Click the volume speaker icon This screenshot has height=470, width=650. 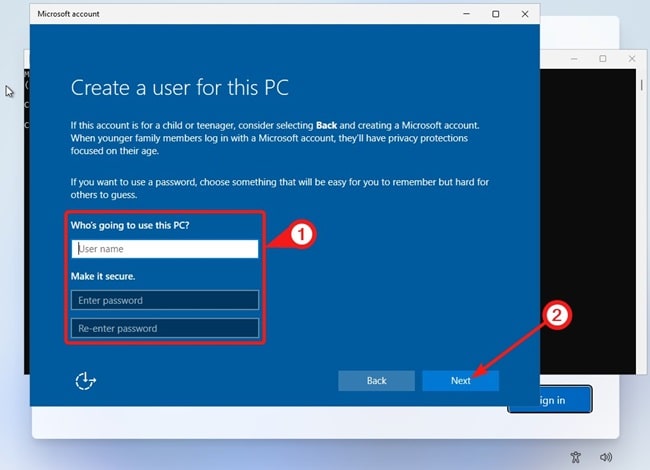click(x=607, y=457)
